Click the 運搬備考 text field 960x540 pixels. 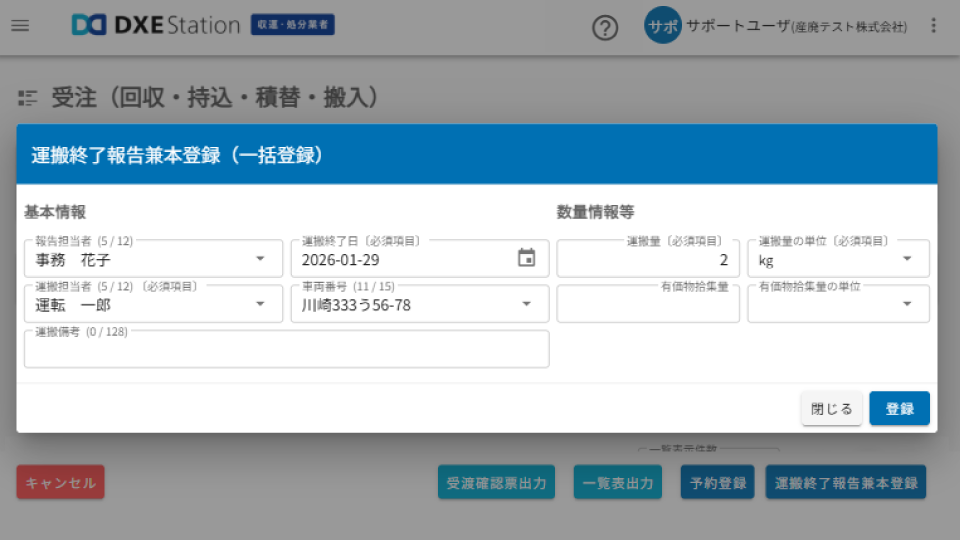[x=286, y=352]
